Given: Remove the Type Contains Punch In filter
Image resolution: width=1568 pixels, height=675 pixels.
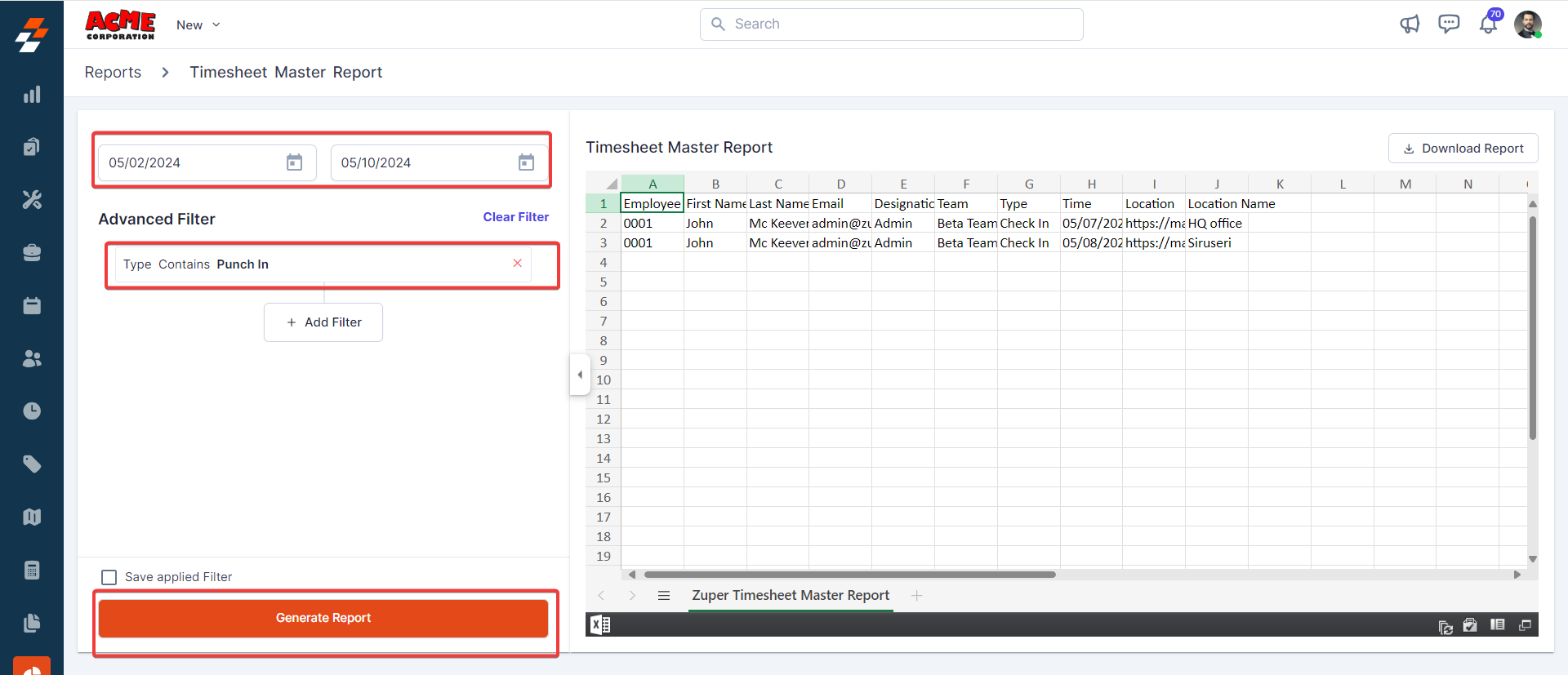Looking at the screenshot, I should tap(517, 263).
